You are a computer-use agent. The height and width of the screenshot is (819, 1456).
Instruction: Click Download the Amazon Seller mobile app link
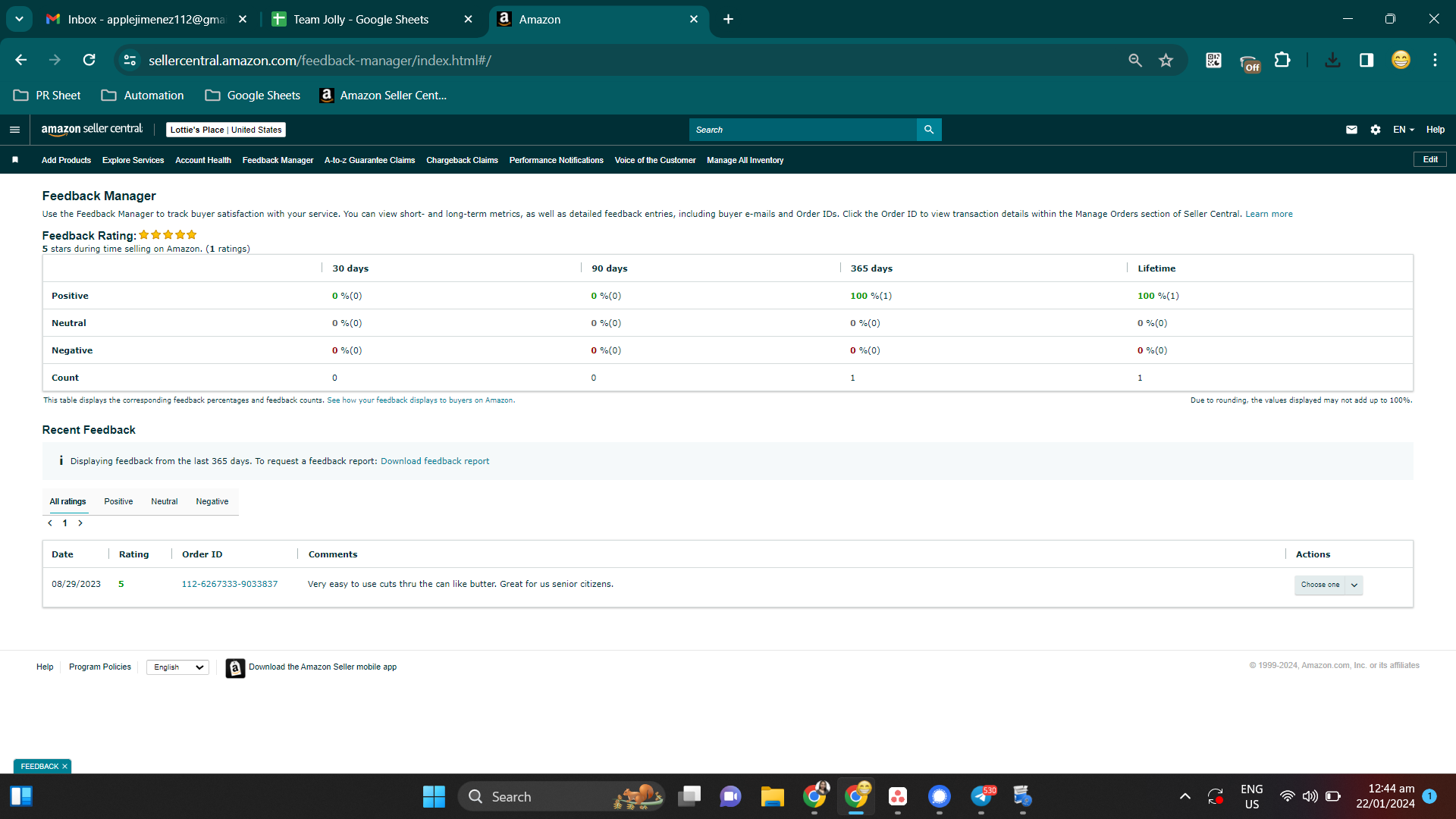coord(323,667)
